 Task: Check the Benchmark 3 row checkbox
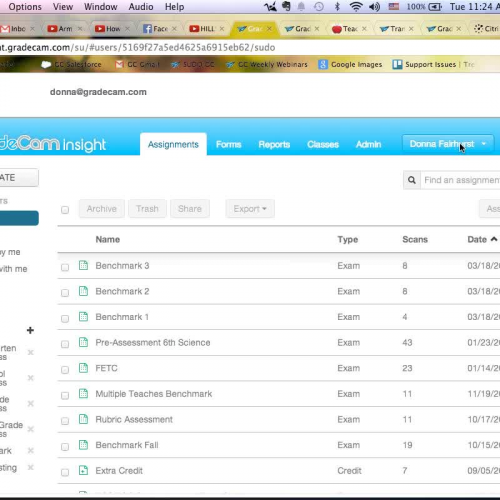pyautogui.click(x=65, y=267)
